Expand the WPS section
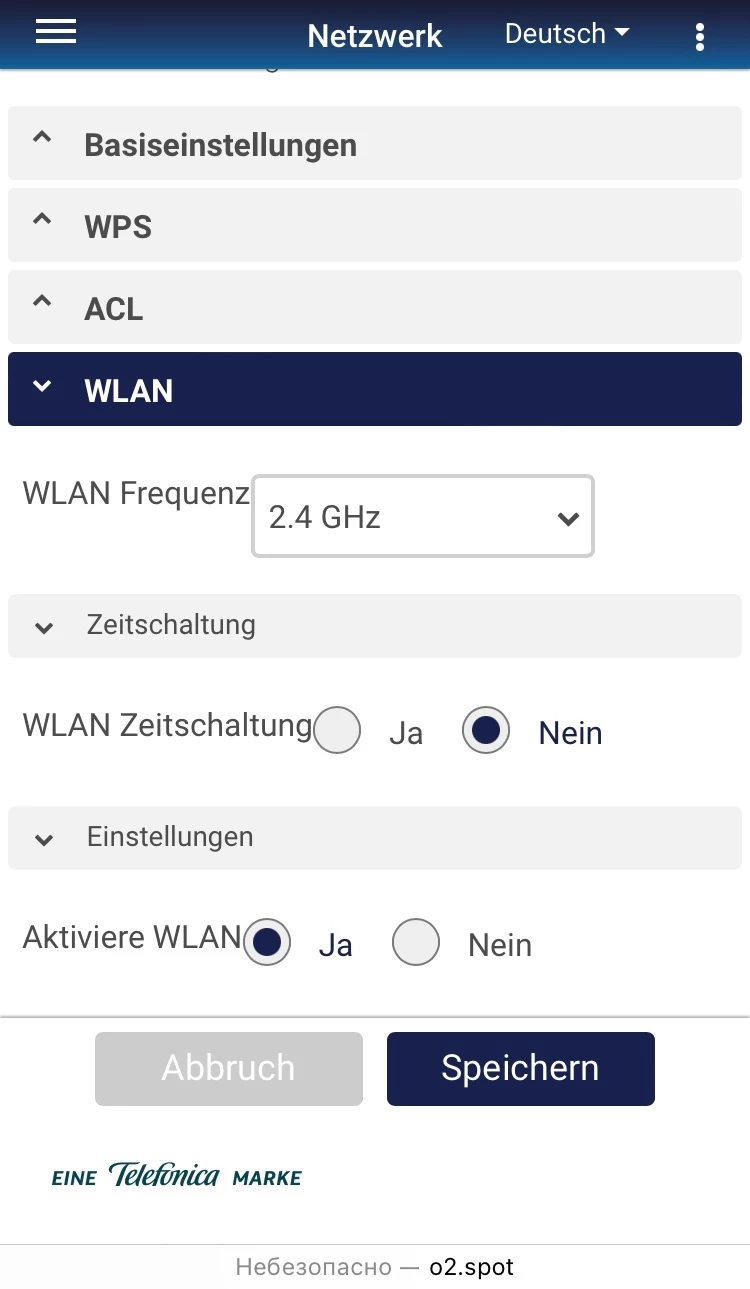The image size is (750, 1289). 118,227
